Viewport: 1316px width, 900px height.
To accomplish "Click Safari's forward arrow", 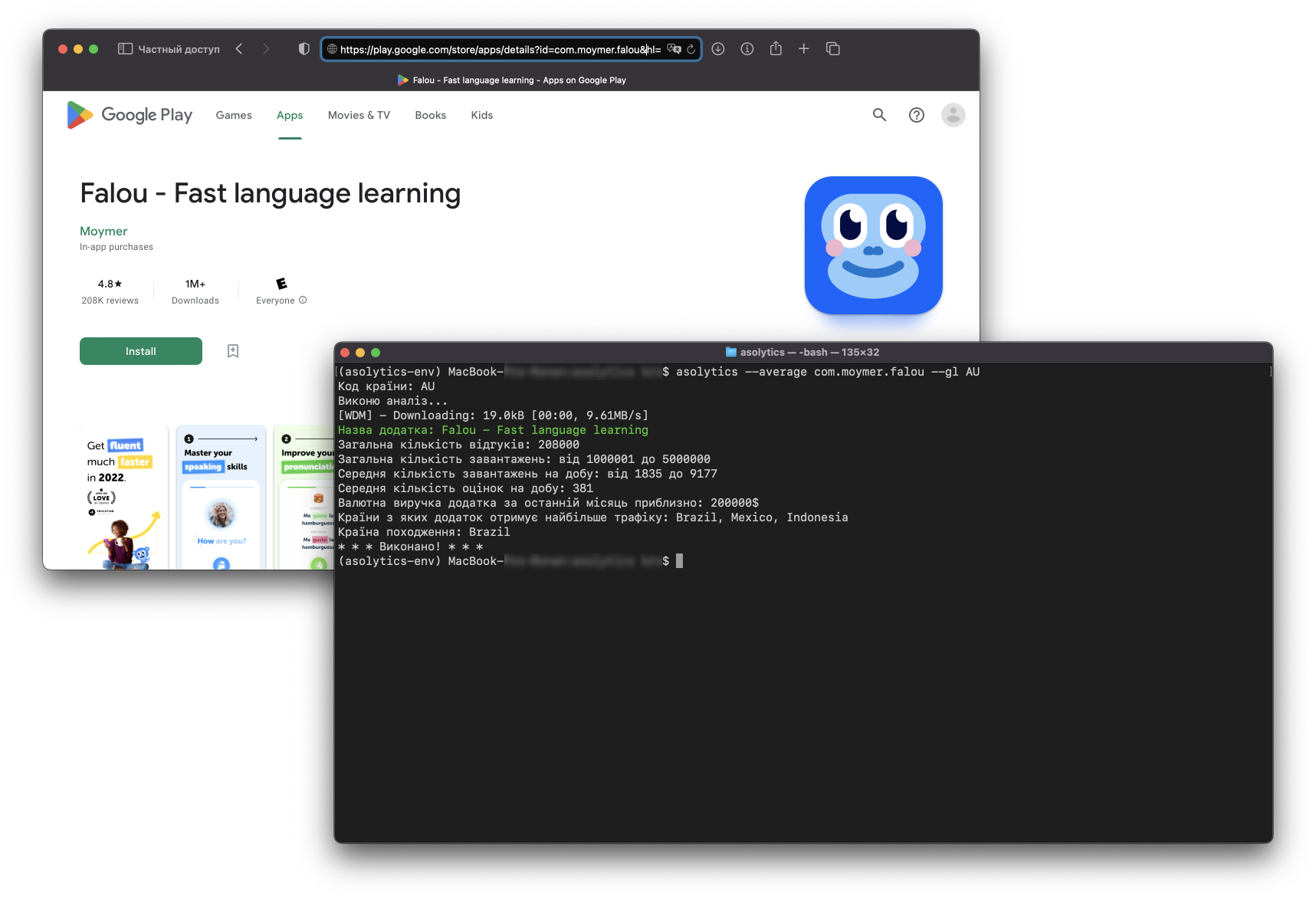I will (x=266, y=49).
